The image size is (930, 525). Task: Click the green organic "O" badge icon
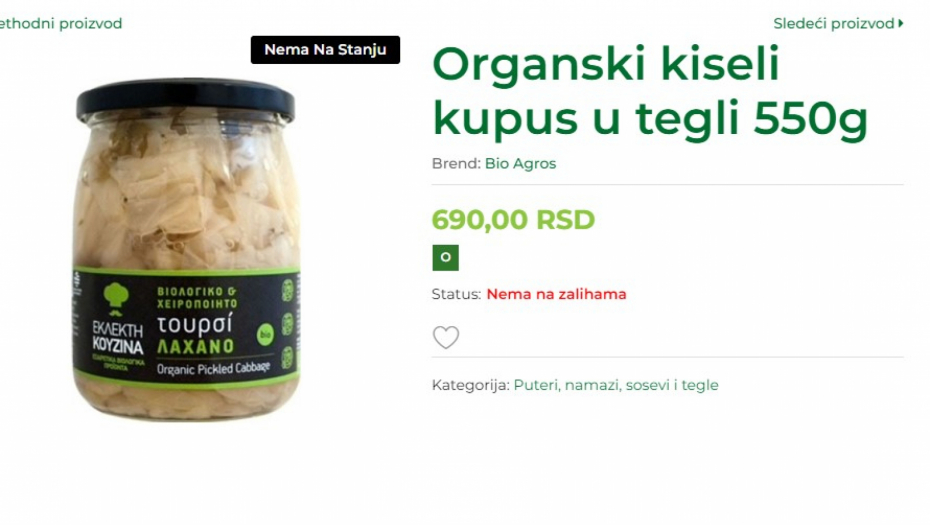point(445,257)
